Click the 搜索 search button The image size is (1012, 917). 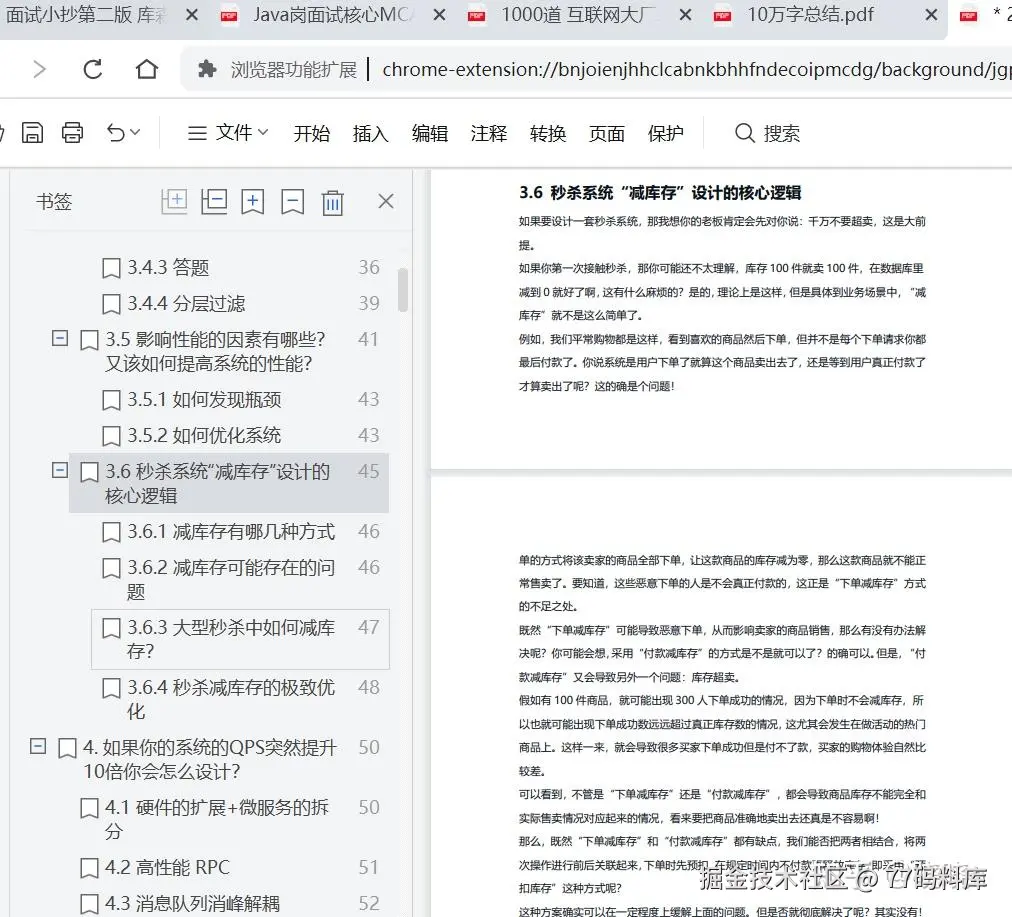click(767, 134)
